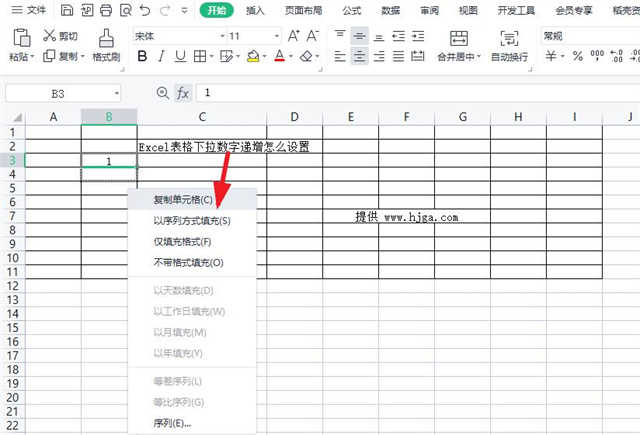Image resolution: width=640 pixels, height=435 pixels.
Task: Click the distributed alignment icon
Action: point(418,56)
